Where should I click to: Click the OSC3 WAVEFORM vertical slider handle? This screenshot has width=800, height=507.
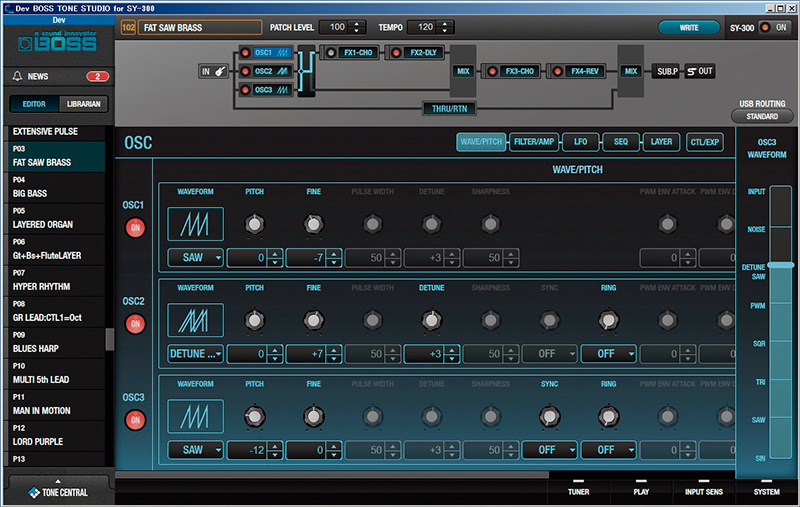(x=781, y=265)
